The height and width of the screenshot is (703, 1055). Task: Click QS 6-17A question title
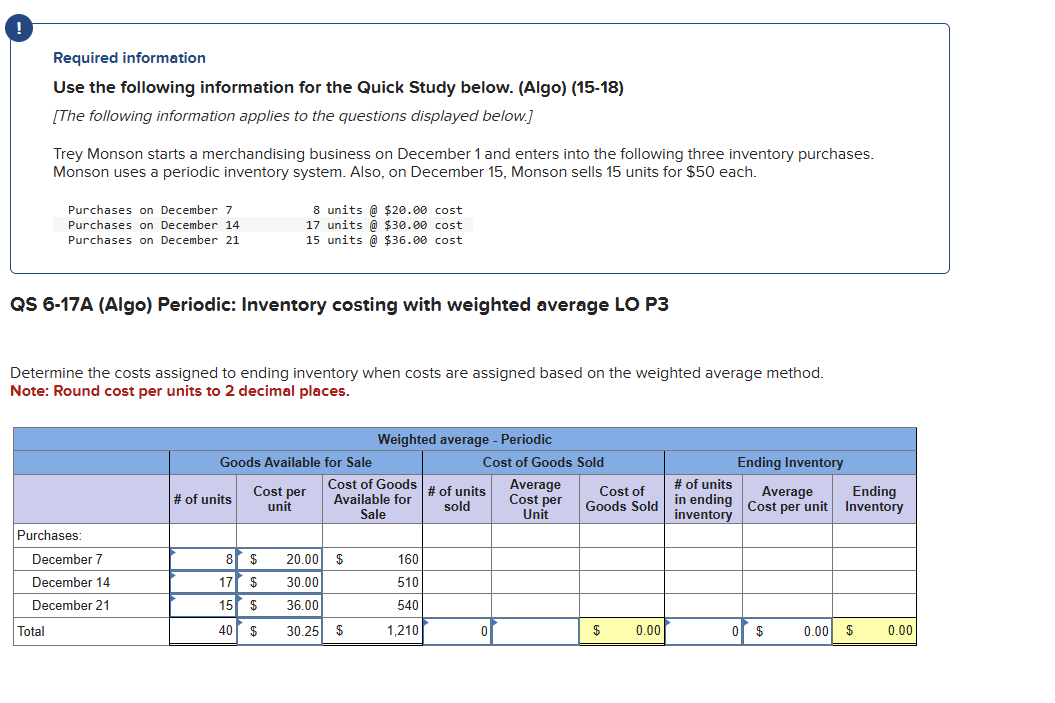pos(339,305)
